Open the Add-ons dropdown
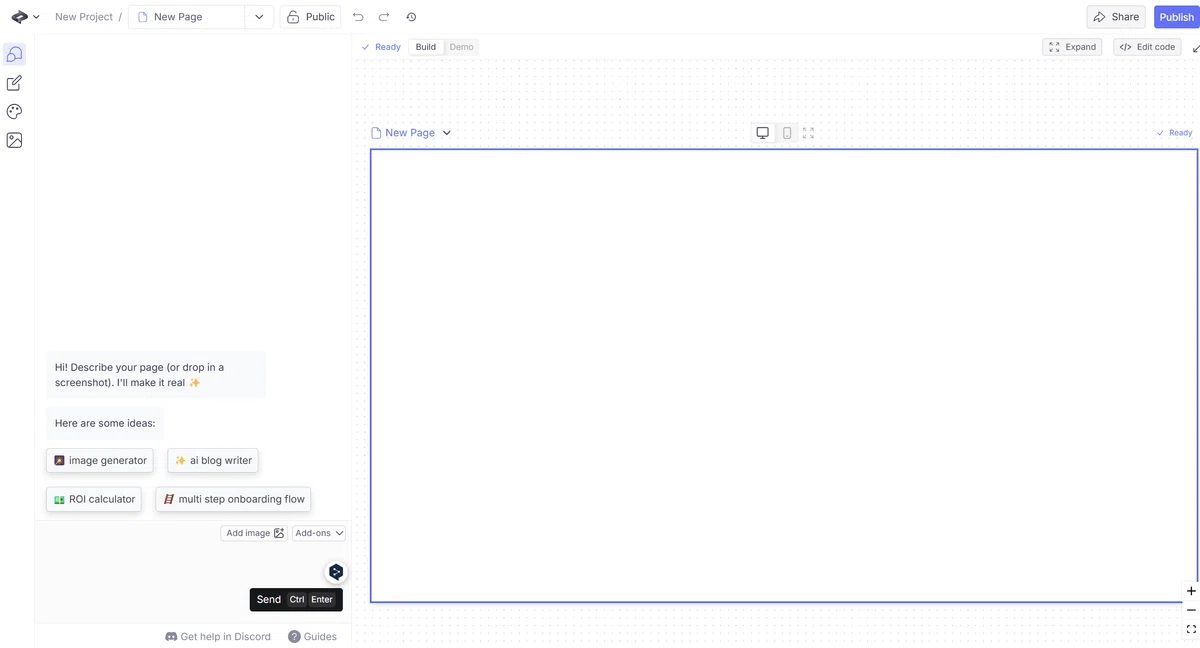The image size is (1200, 648). (319, 533)
